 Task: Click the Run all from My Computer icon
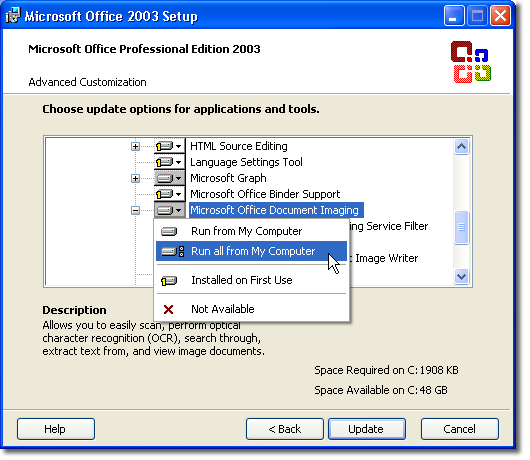pos(172,251)
